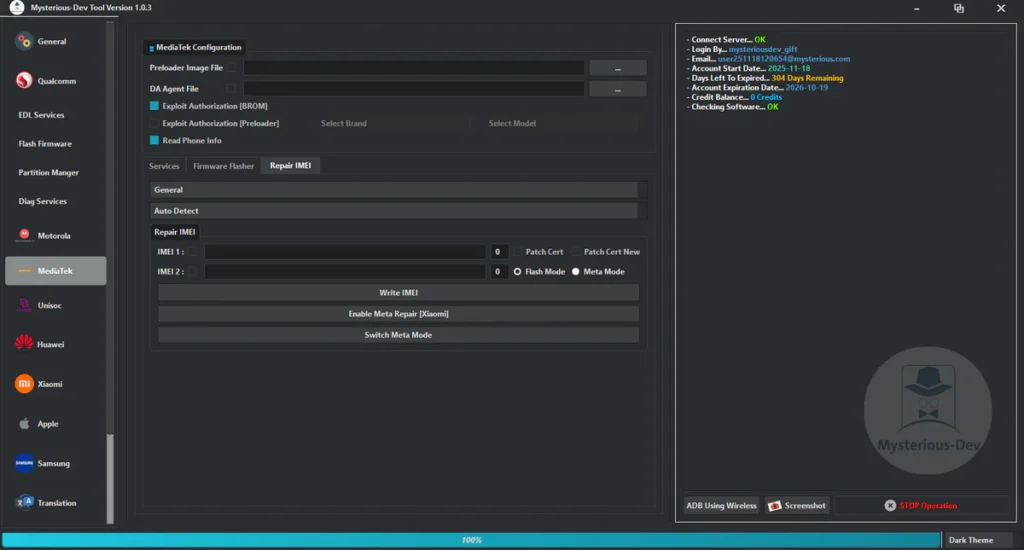This screenshot has height=550, width=1024.
Task: Click the Samsung icon in sidebar
Action: [24, 463]
